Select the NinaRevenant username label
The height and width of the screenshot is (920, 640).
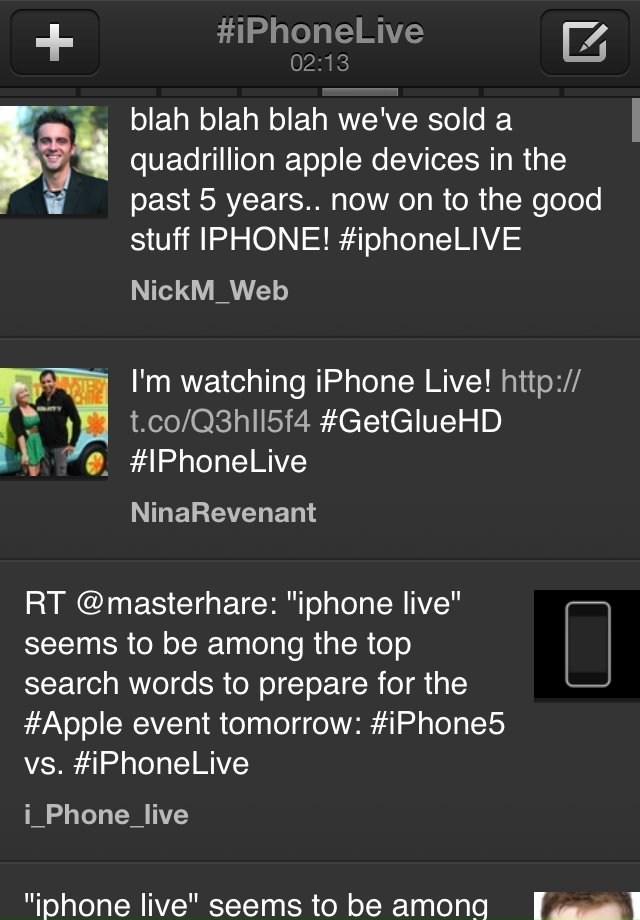click(x=224, y=512)
